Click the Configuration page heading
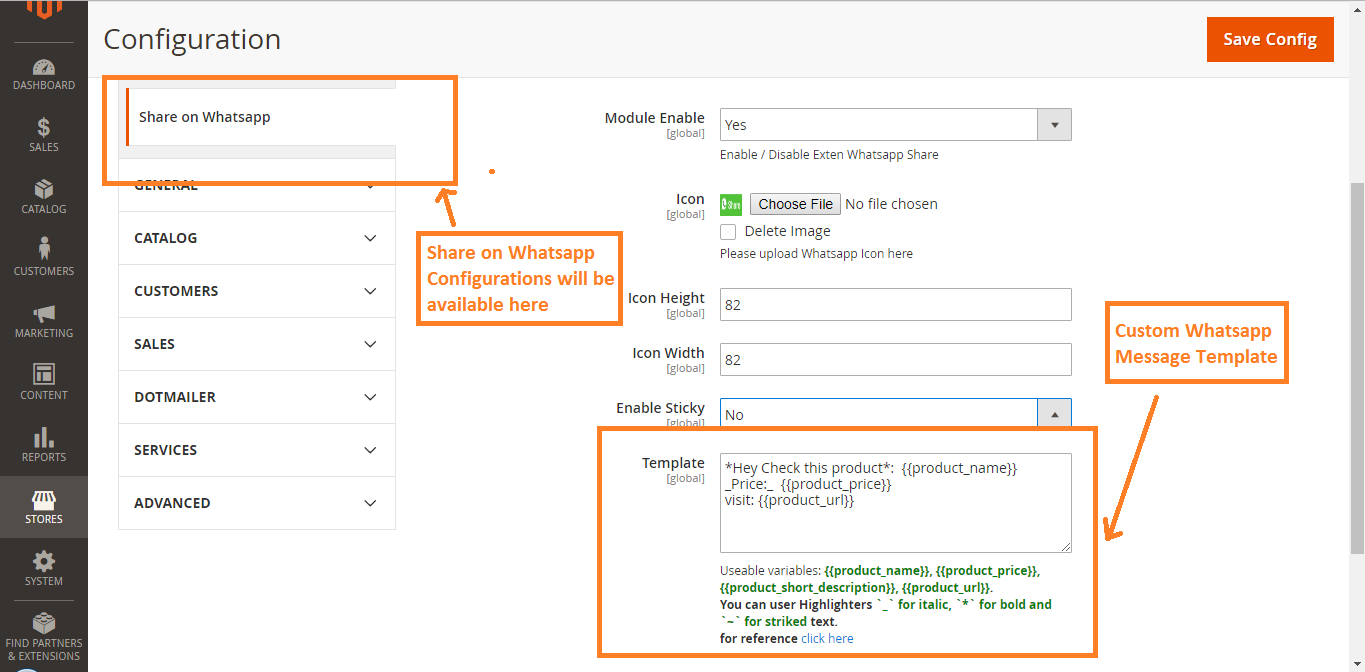Screen dimensions: 1365x672 point(192,39)
